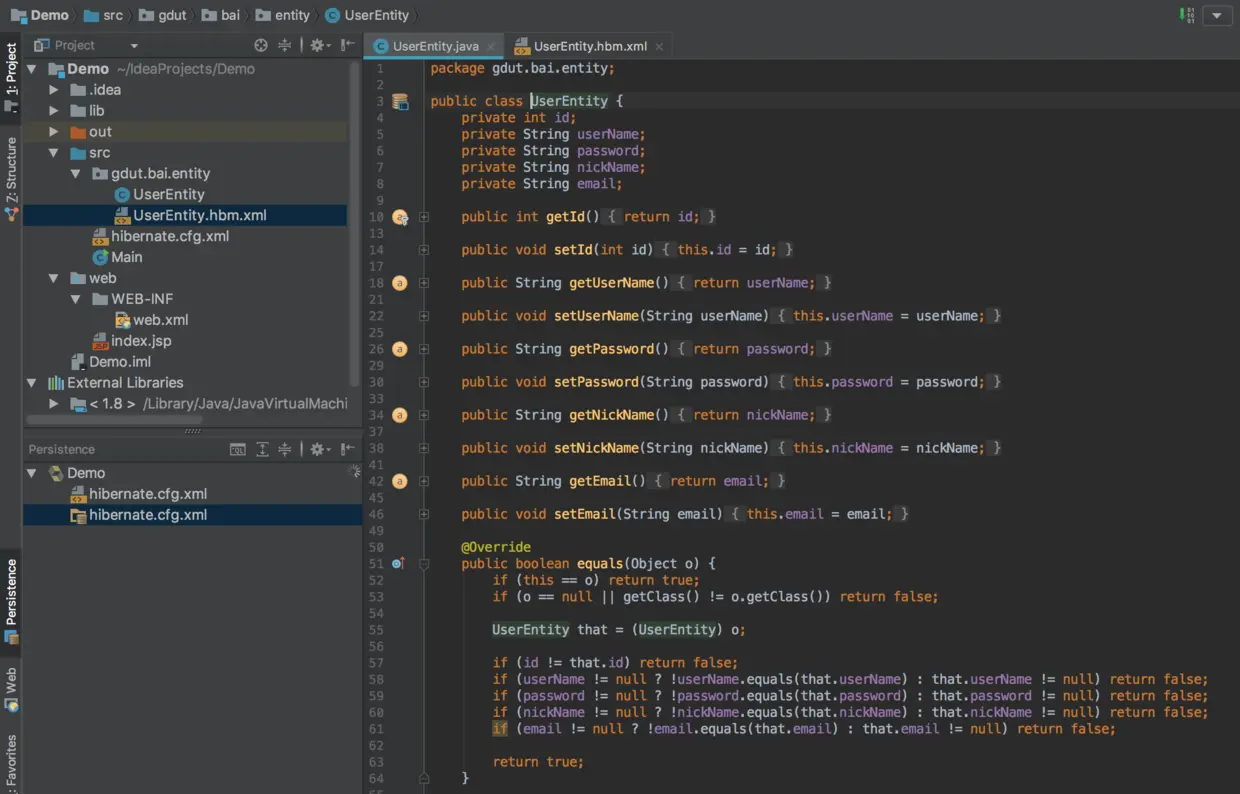
Task: Click Collapse All icon in Project panel
Action: [x=285, y=45]
